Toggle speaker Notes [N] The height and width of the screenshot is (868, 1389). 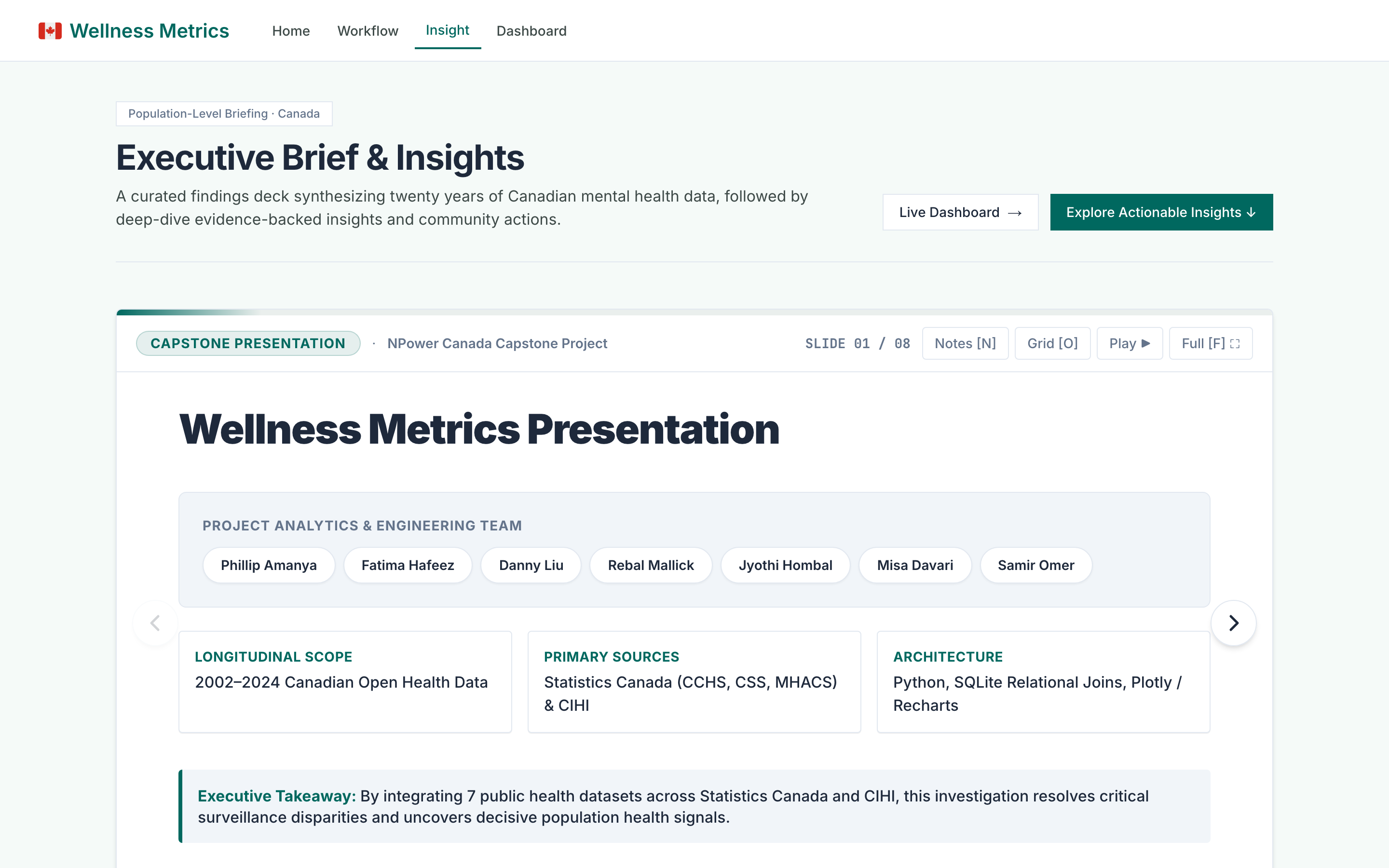(x=965, y=343)
